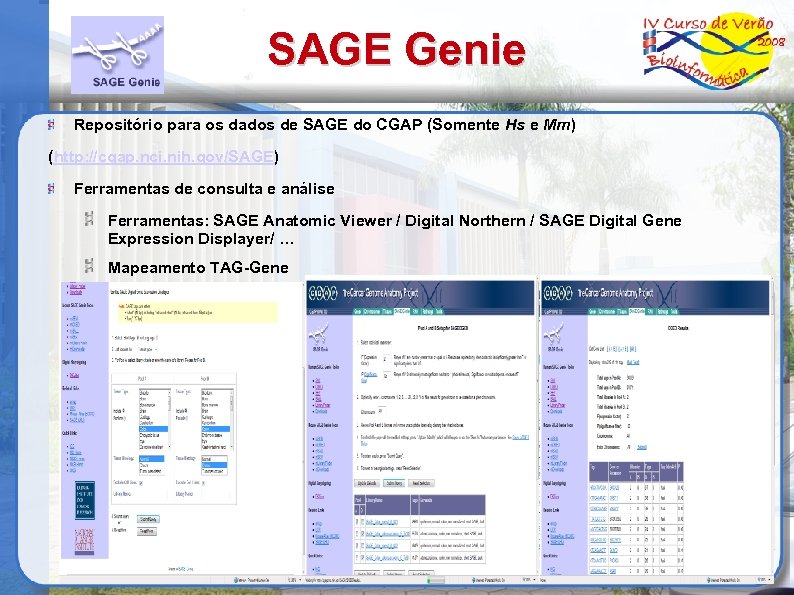The height and width of the screenshot is (595, 794).
Task: Open the Genes tab in the middle screenshot
Action: tap(358, 311)
